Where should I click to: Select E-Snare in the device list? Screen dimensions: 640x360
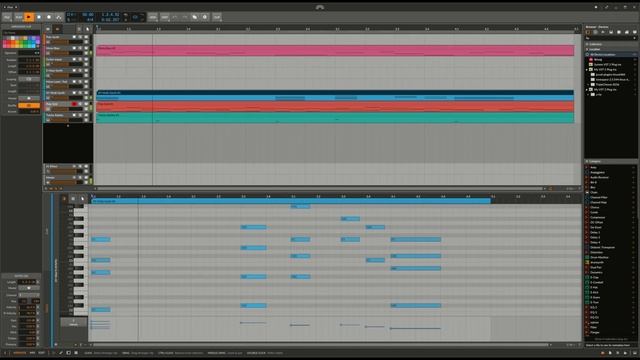click(611, 297)
